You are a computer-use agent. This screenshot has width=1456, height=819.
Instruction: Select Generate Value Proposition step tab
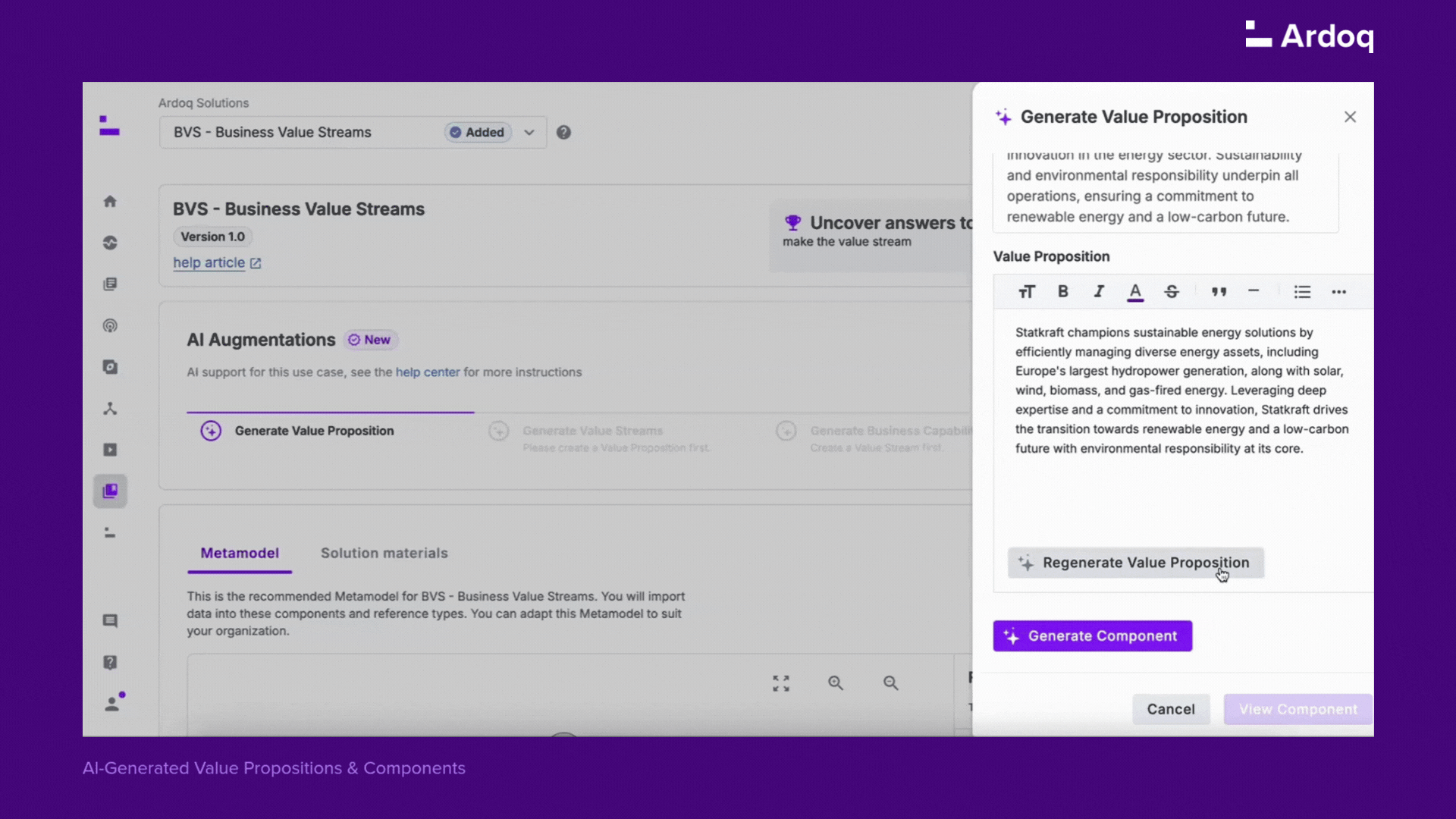pos(314,431)
